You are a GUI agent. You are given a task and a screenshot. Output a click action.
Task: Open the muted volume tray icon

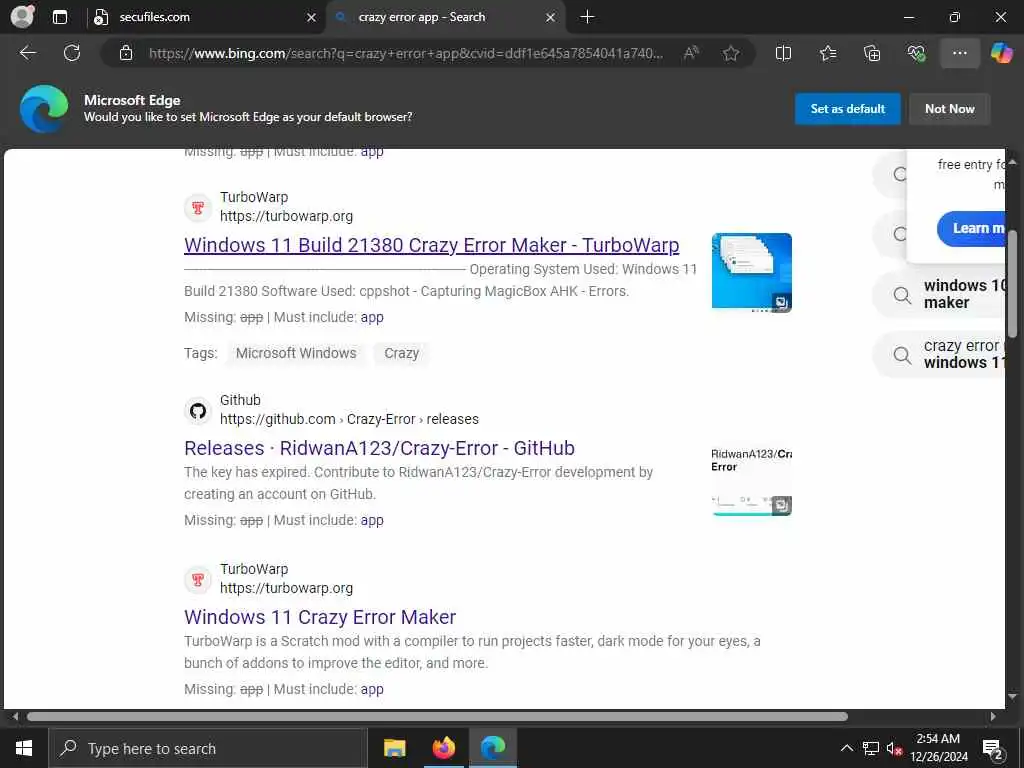[x=894, y=748]
